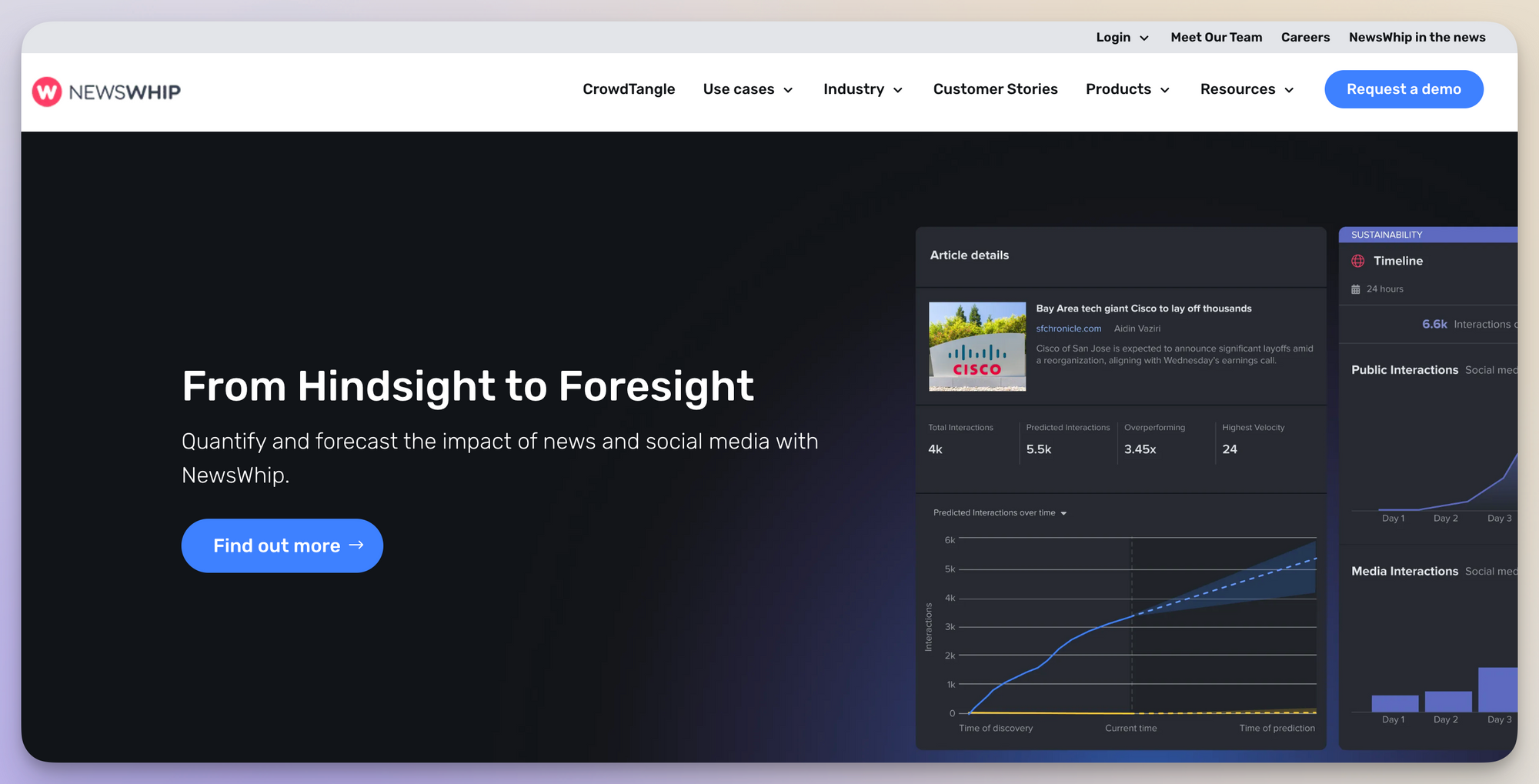Screen dimensions: 1539x784
Task: Click the Bay Area Cisco article headline
Action: (1143, 309)
